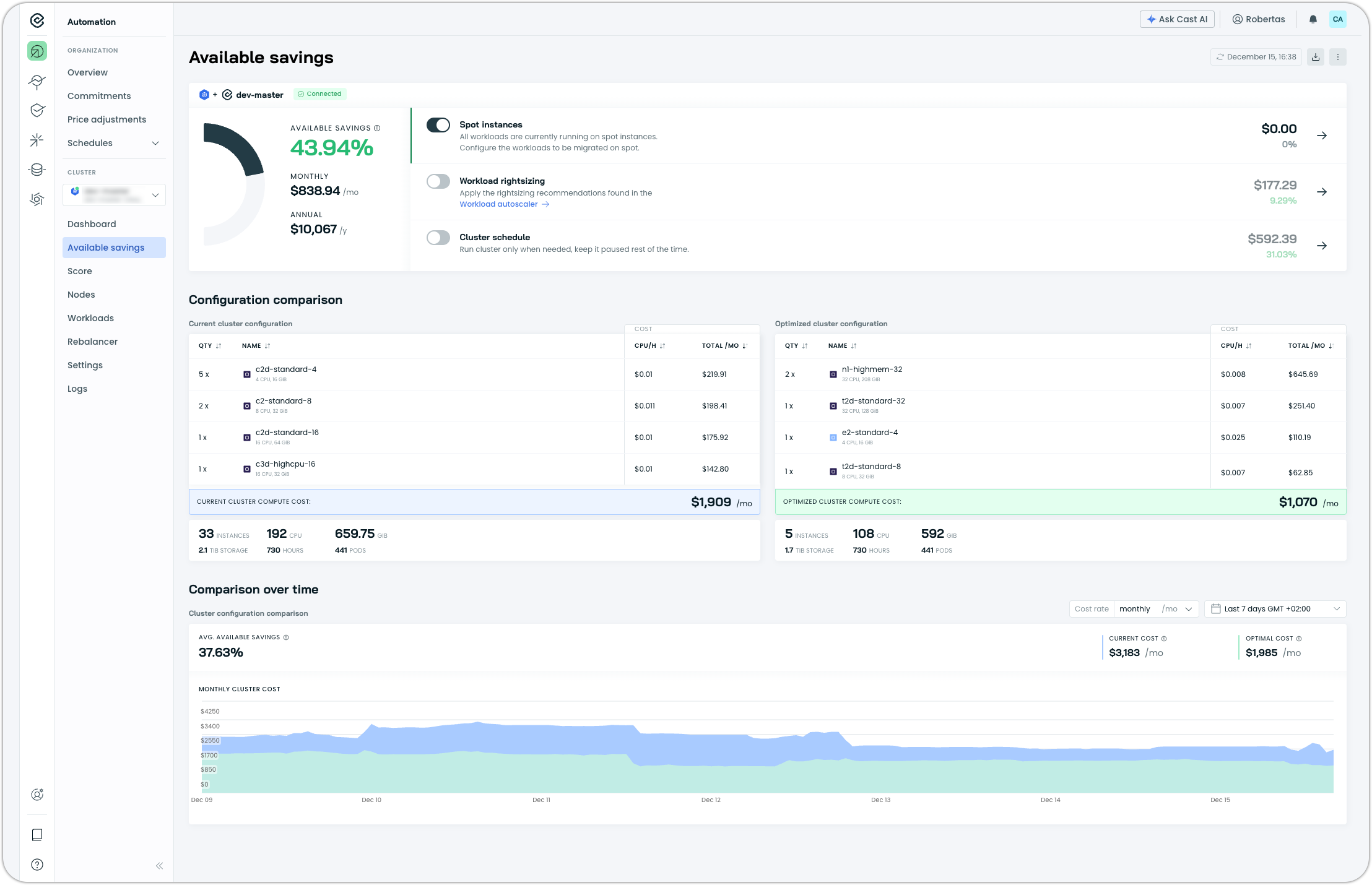Open the cluster selector dropdown
Screen dimensions: 1372x885
114,195
